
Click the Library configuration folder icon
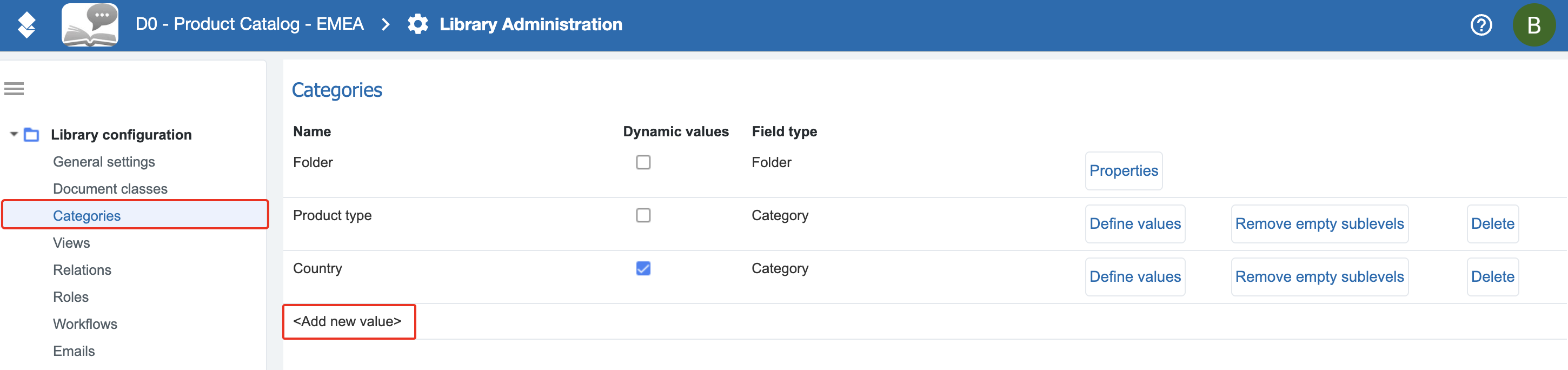(32, 135)
